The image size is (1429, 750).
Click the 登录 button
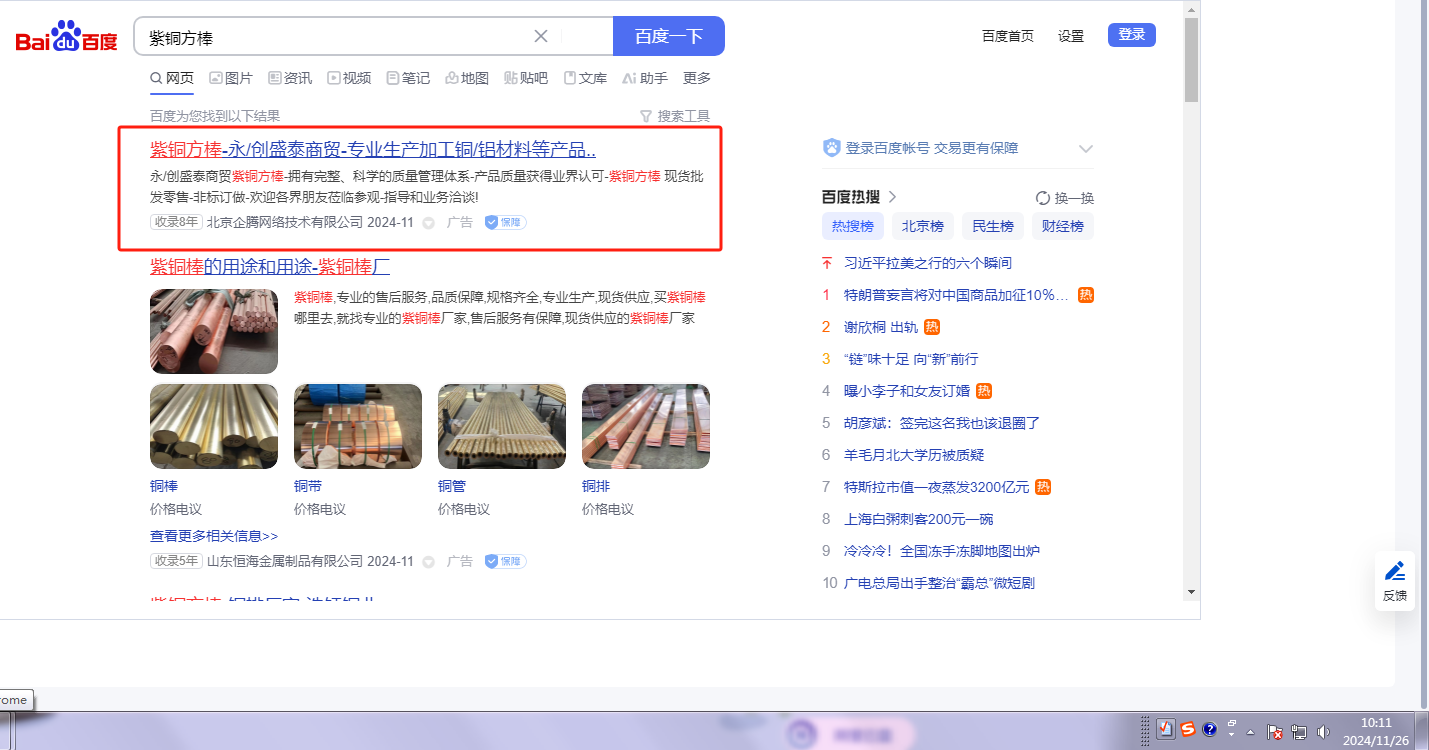tap(1132, 35)
